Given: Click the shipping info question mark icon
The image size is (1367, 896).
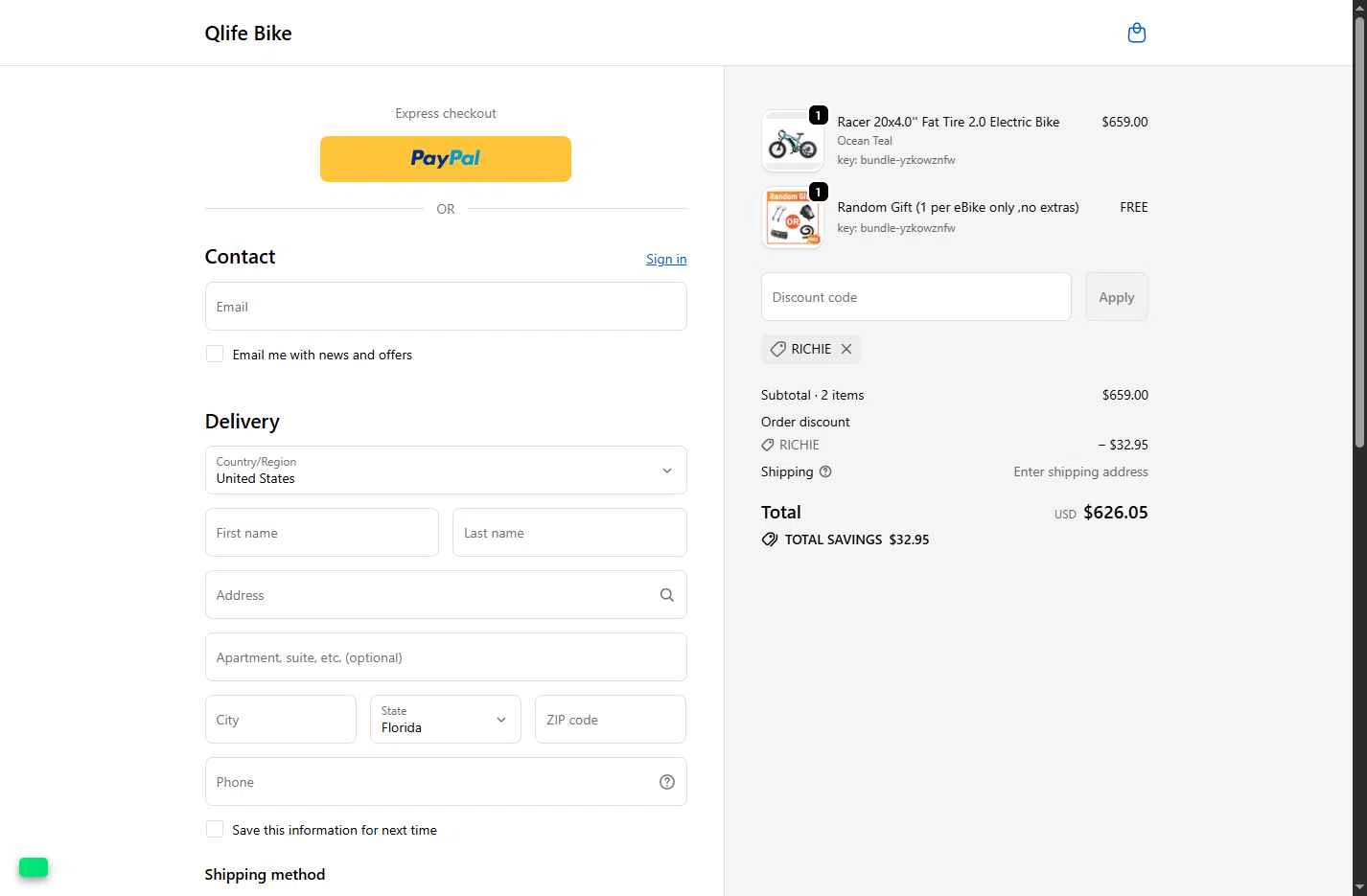Looking at the screenshot, I should pos(825,471).
